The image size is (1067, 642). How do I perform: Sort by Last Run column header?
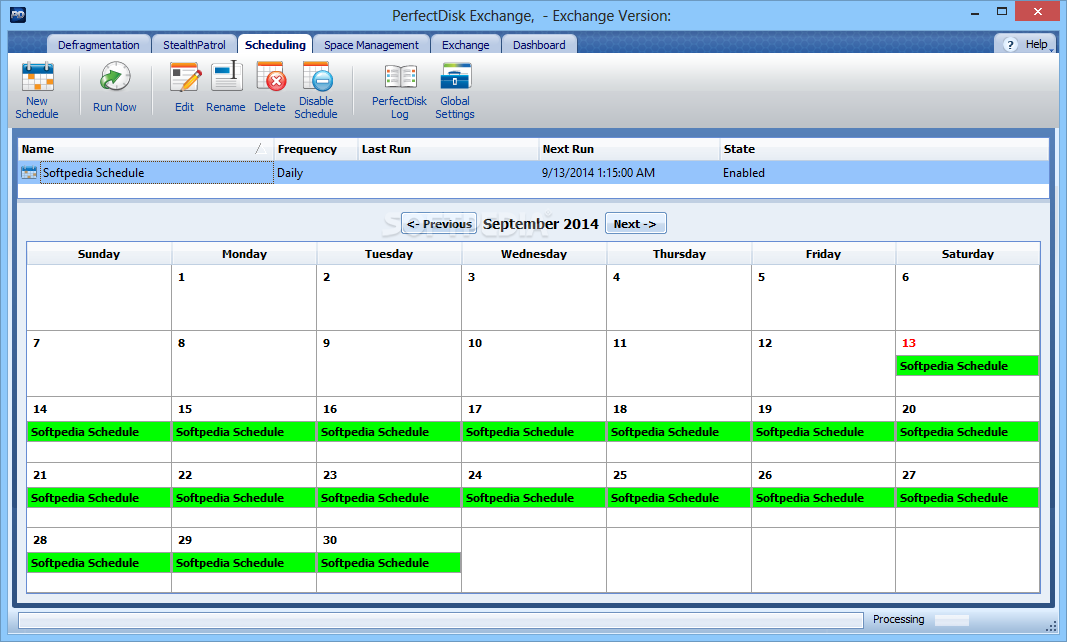448,149
